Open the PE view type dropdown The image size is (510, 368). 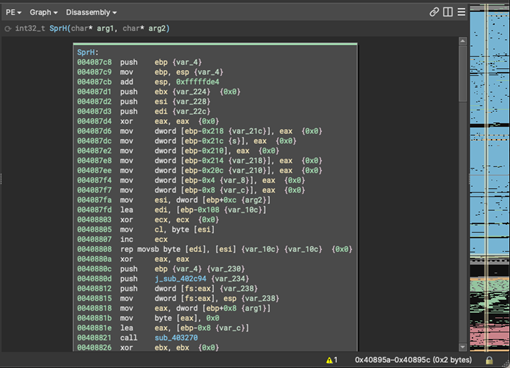point(13,12)
